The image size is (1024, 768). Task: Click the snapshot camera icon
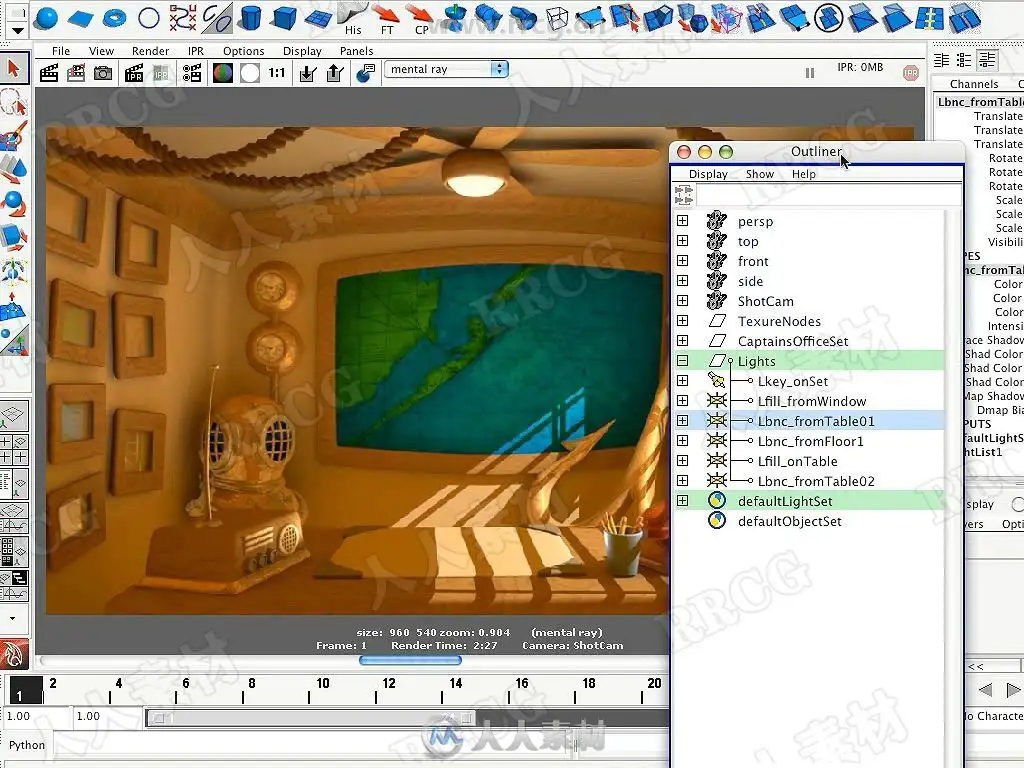click(103, 73)
